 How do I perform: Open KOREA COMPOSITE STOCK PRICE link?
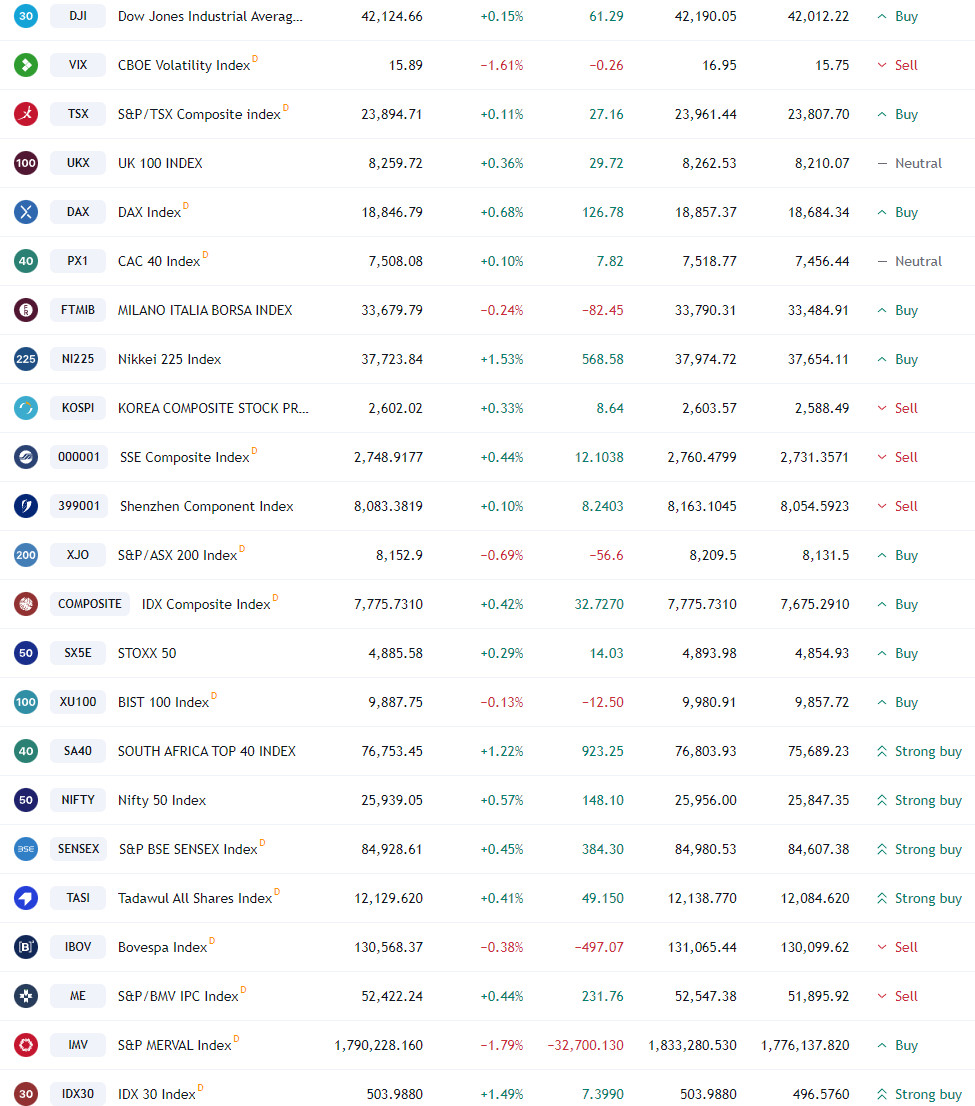(x=213, y=408)
